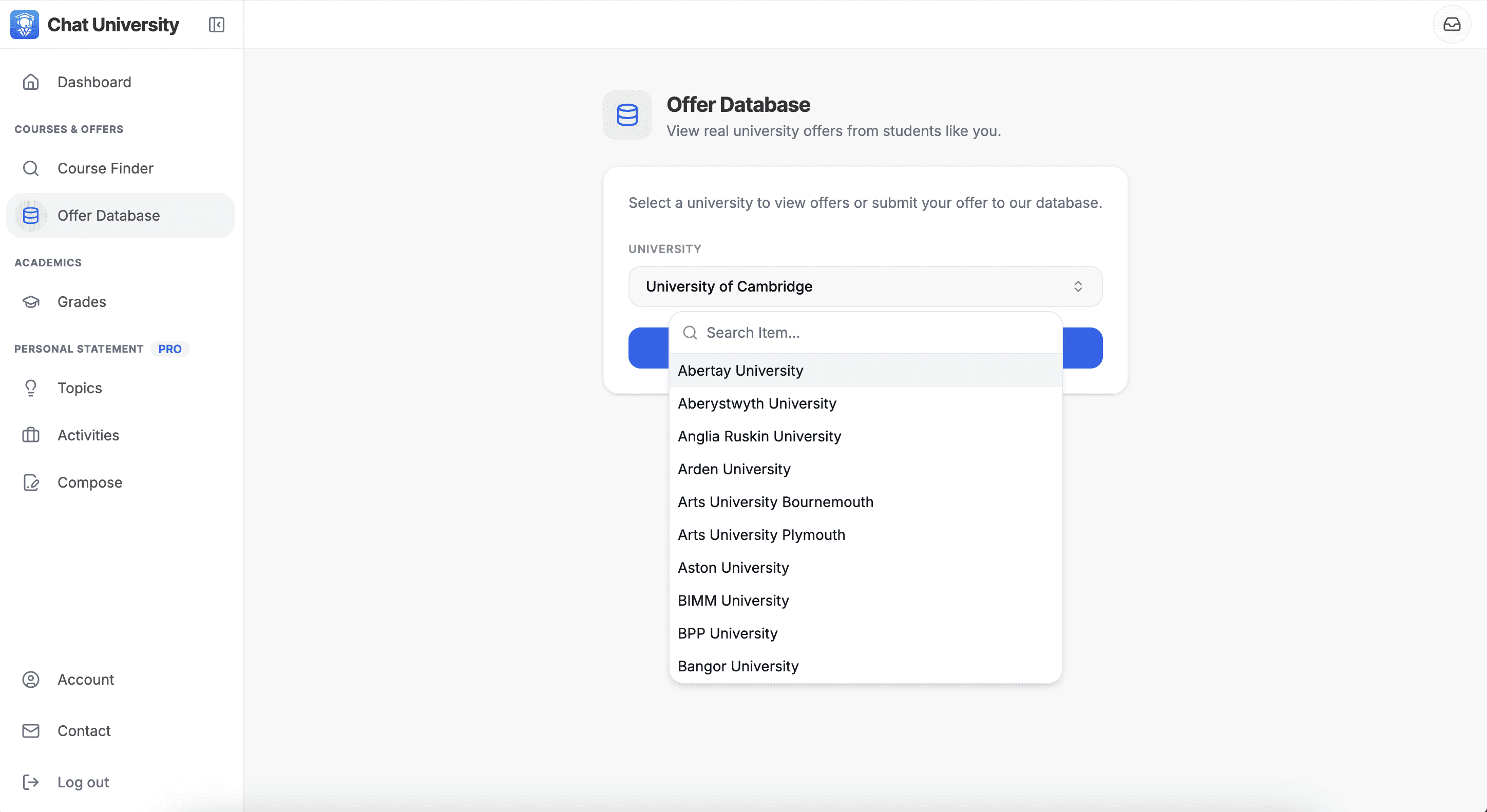Select the Course Finder magnifier icon

(x=31, y=168)
